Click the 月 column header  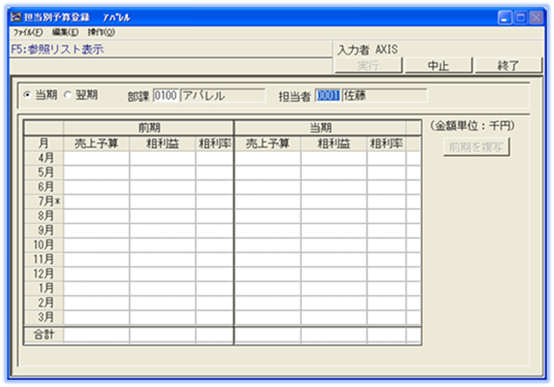pos(43,143)
